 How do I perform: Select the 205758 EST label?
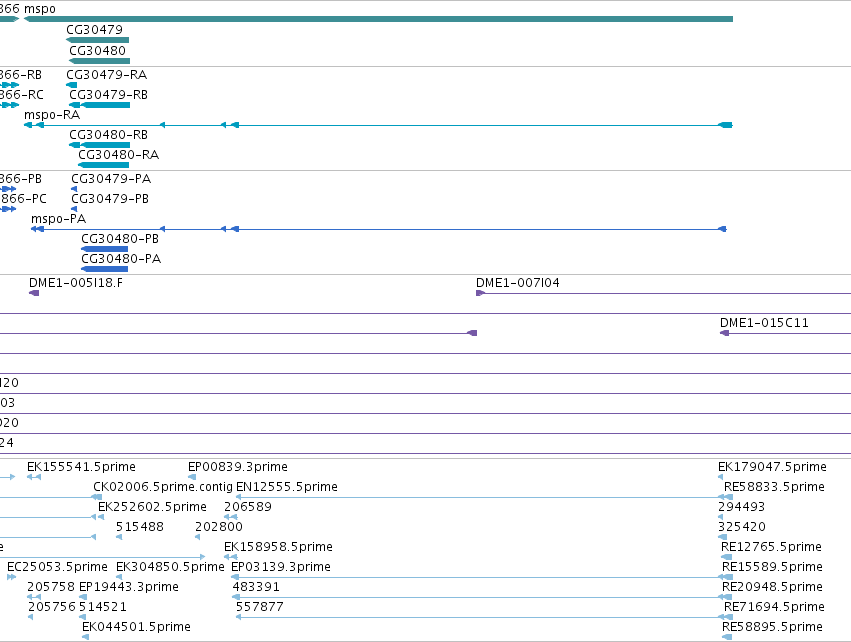point(51,587)
